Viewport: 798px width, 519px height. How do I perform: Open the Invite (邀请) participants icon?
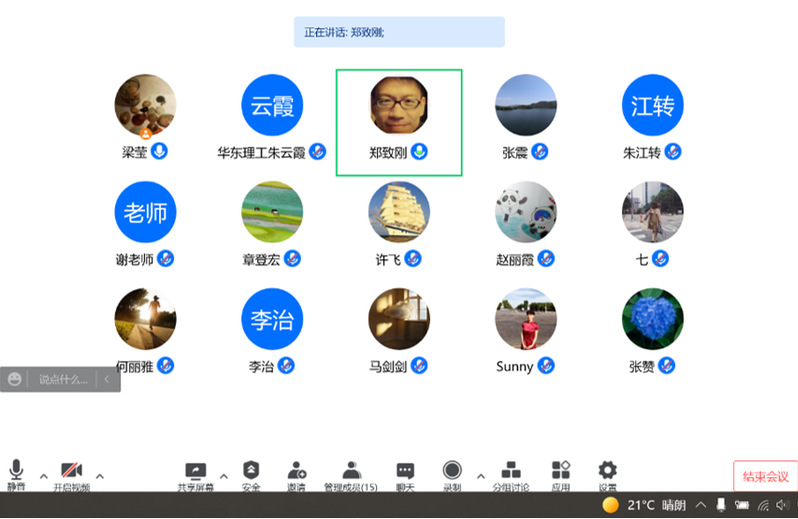[297, 470]
